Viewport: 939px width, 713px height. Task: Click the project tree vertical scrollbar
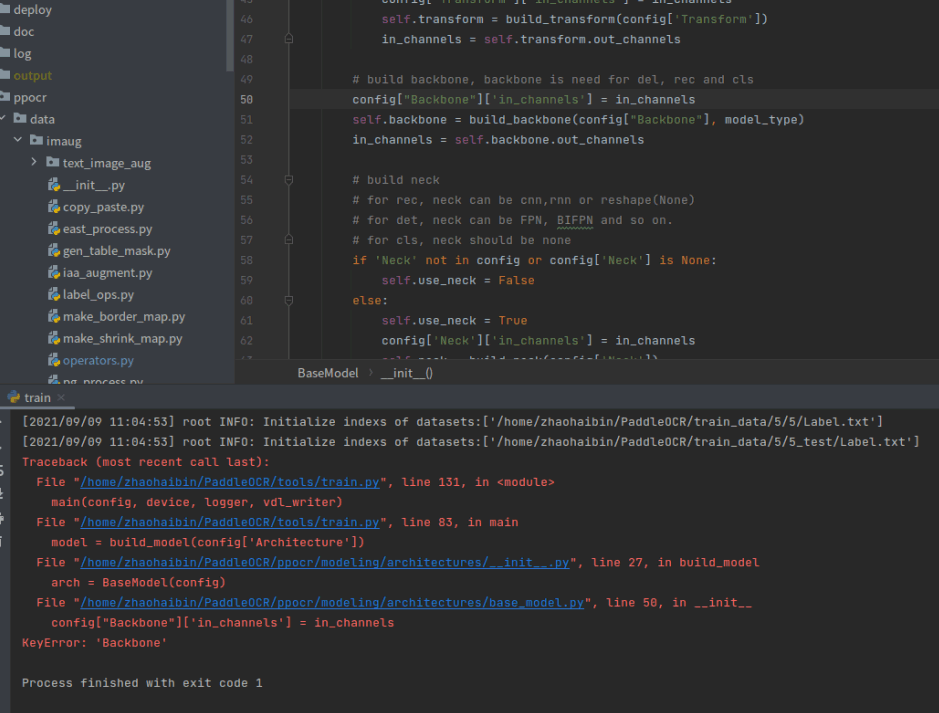point(230,36)
